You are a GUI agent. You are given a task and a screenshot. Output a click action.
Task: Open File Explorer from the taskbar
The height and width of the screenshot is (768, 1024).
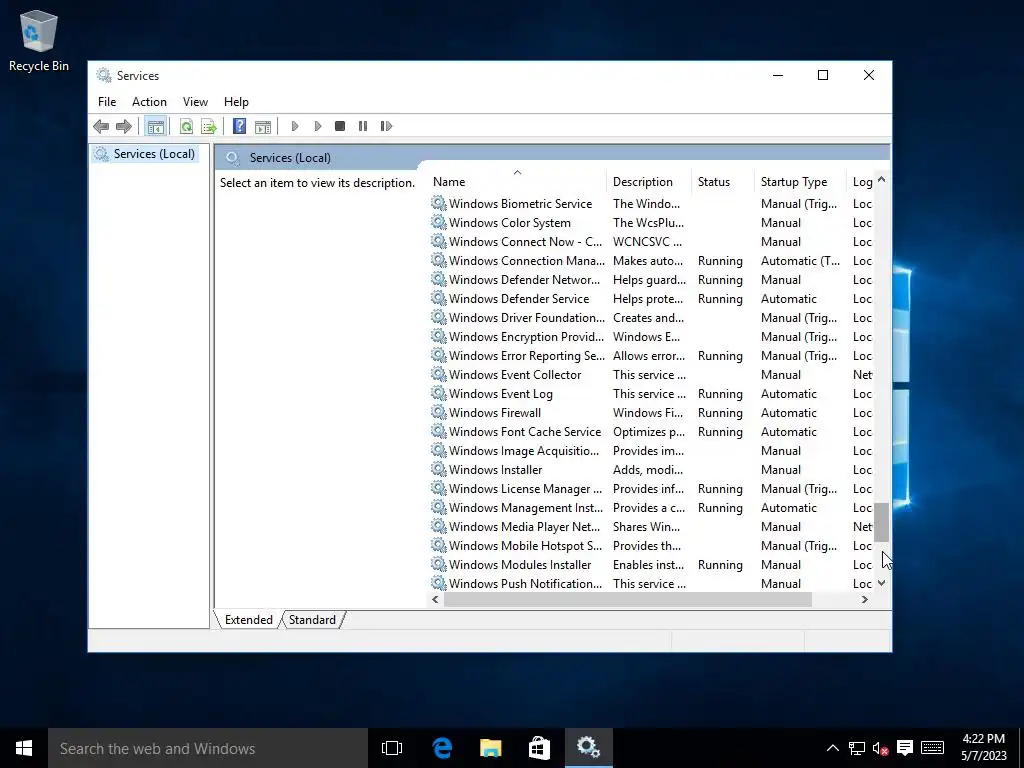(490, 748)
